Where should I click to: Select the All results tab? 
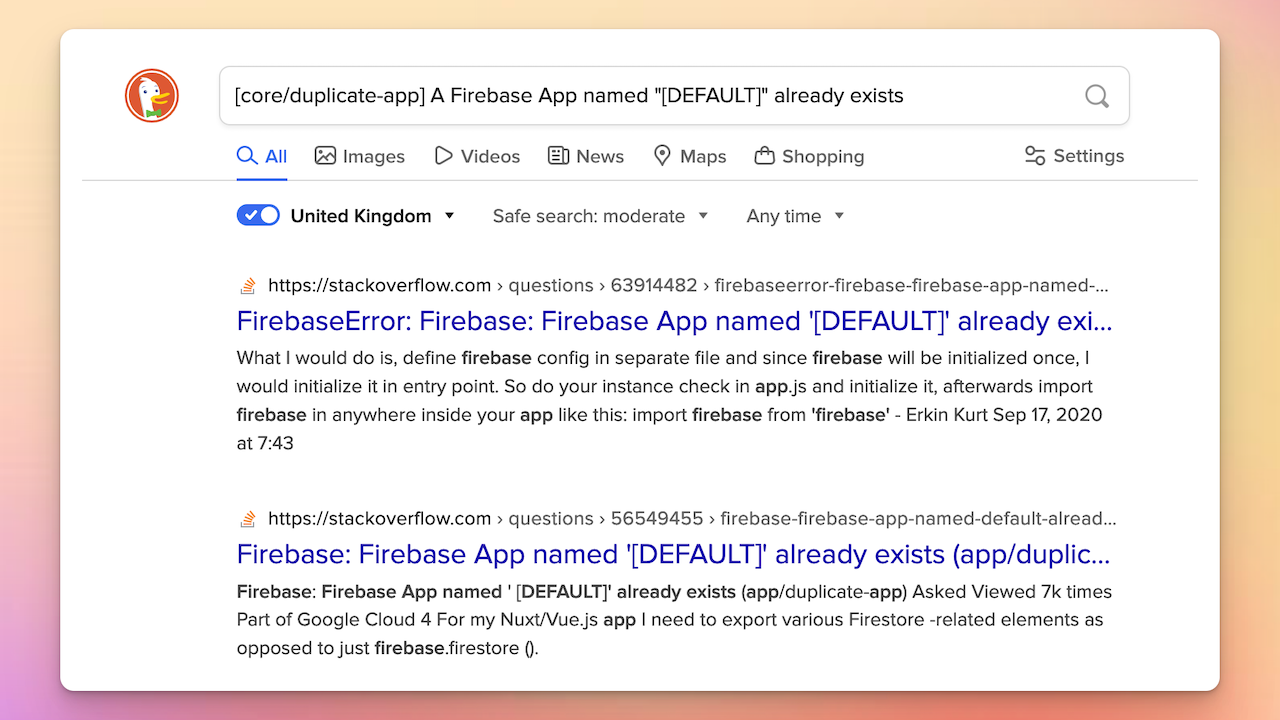[x=262, y=156]
